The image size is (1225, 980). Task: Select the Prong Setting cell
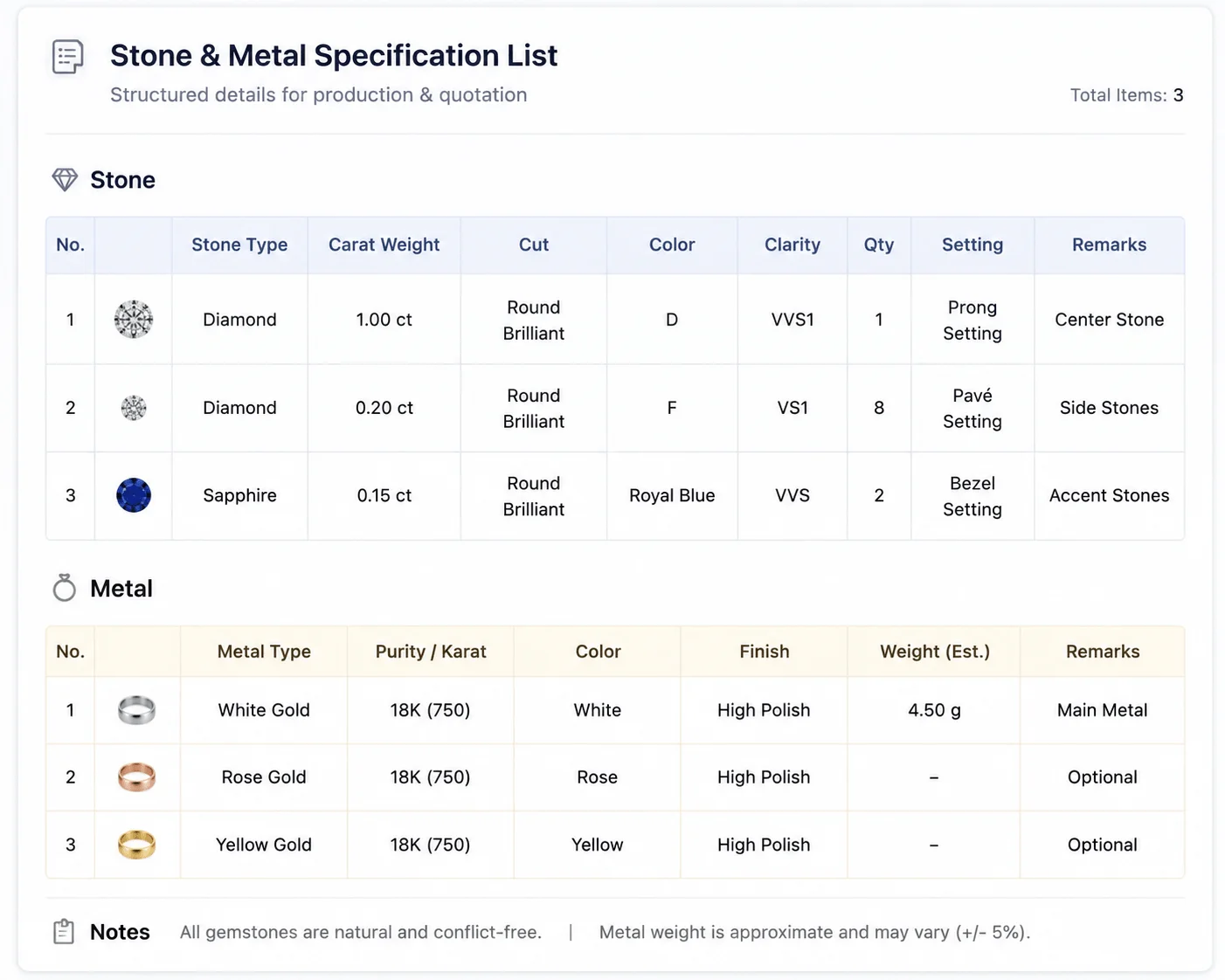click(972, 320)
